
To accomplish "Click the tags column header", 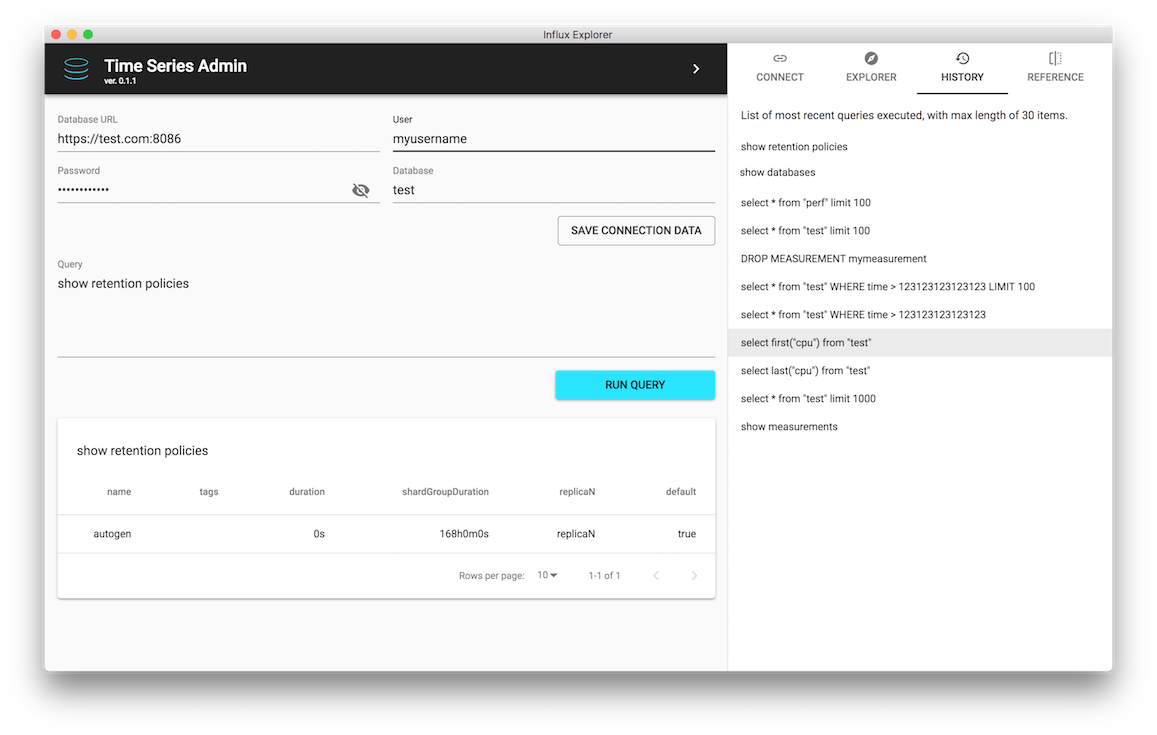I will point(209,491).
